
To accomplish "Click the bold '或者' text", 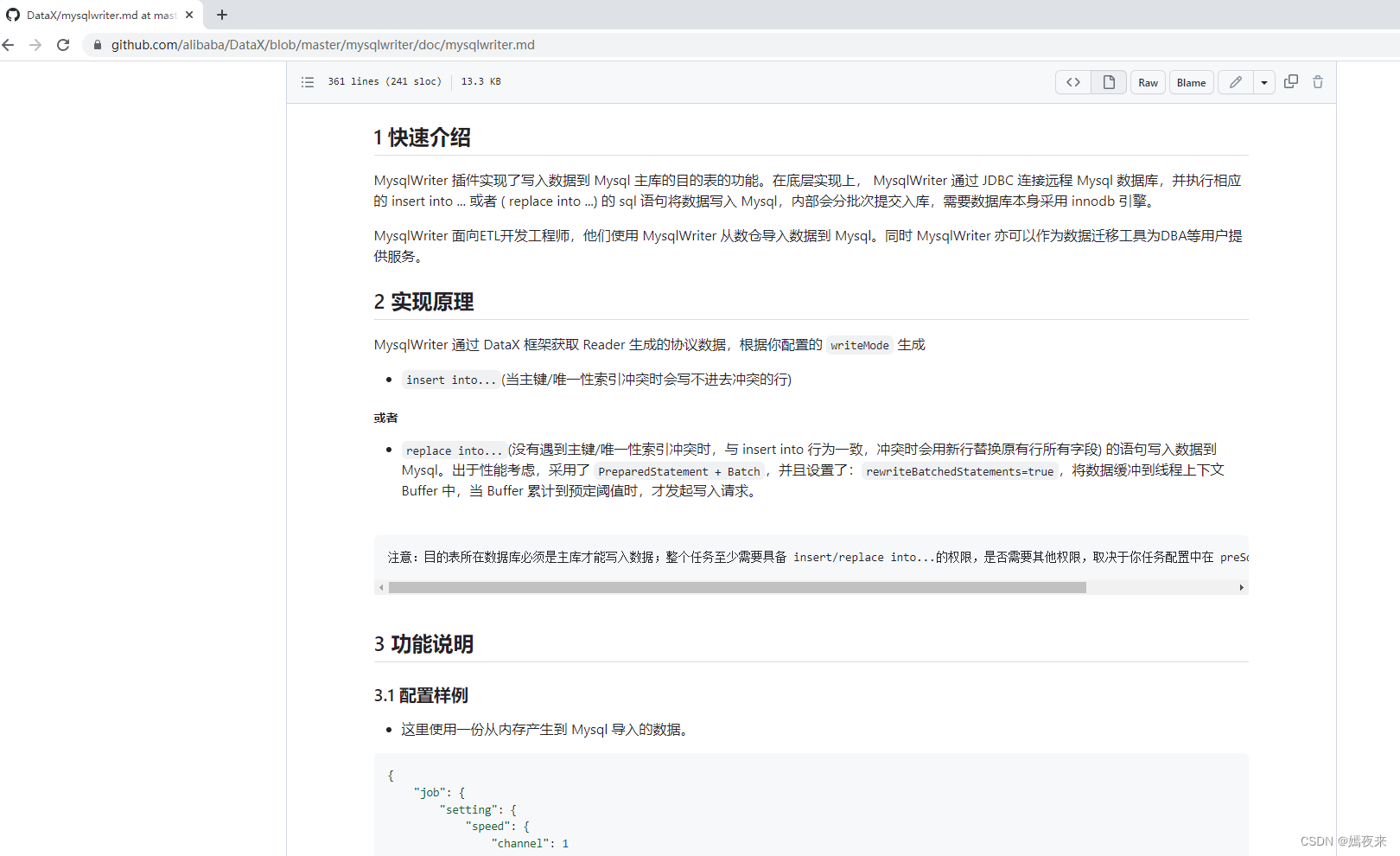I will point(385,418).
